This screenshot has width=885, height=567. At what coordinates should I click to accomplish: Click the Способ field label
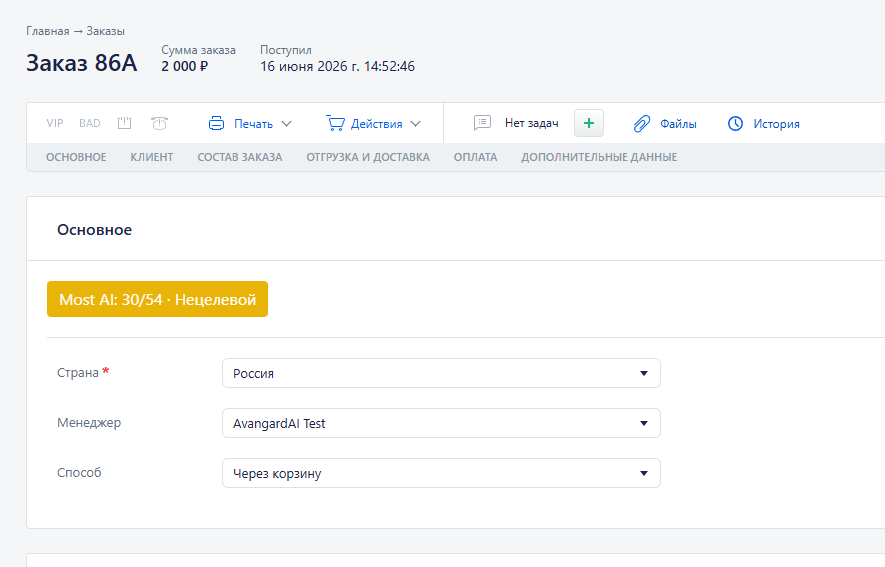coord(79,473)
